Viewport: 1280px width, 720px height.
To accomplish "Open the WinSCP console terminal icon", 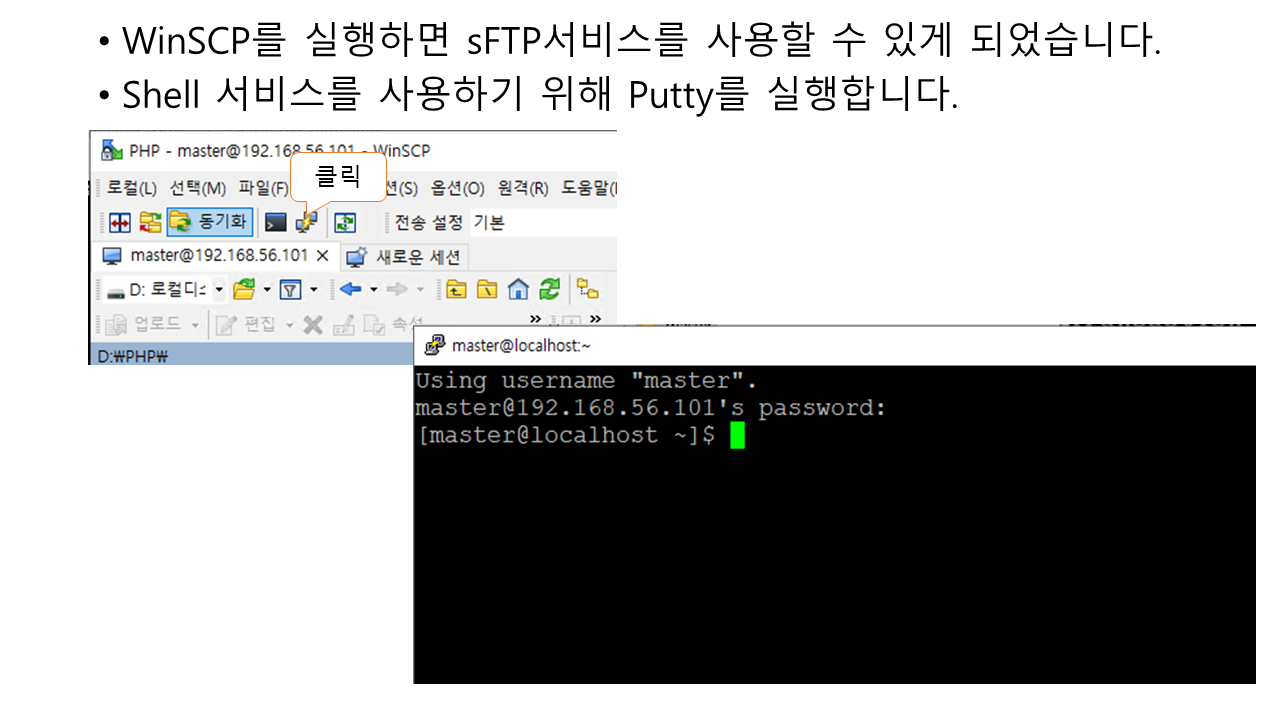I will [275, 222].
